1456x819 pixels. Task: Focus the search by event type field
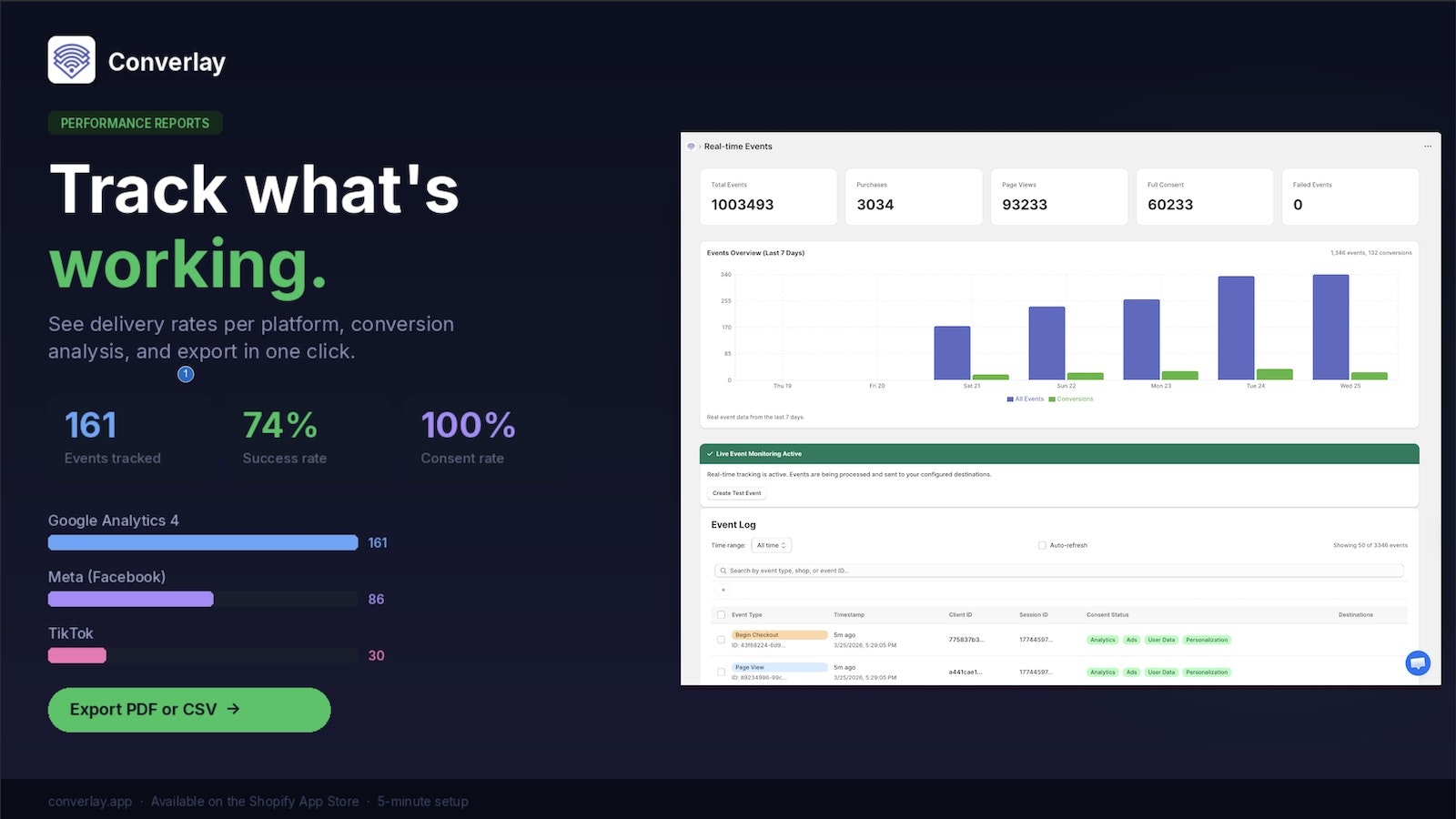pos(1059,571)
